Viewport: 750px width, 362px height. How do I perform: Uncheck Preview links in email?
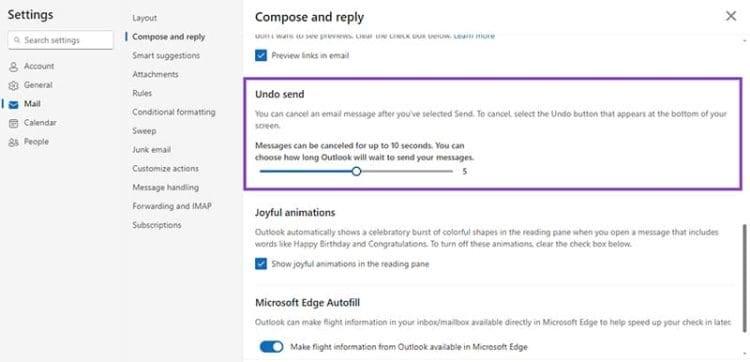(x=261, y=55)
